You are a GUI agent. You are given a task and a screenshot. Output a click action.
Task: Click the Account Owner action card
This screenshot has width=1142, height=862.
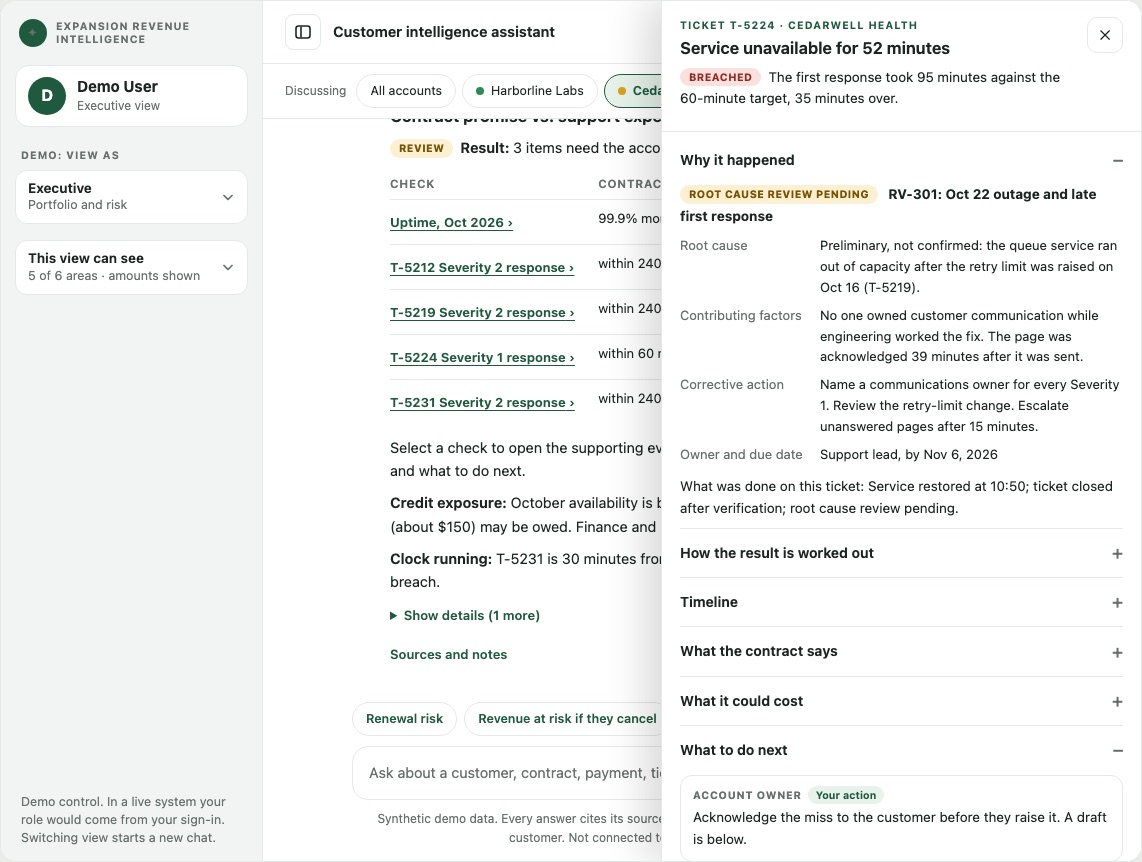coord(901,818)
